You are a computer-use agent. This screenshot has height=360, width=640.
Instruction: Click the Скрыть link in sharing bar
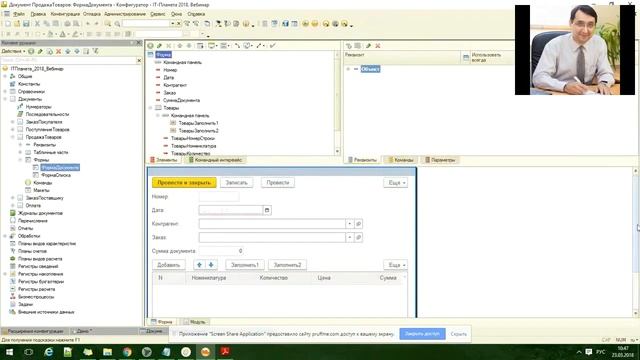(x=458, y=334)
